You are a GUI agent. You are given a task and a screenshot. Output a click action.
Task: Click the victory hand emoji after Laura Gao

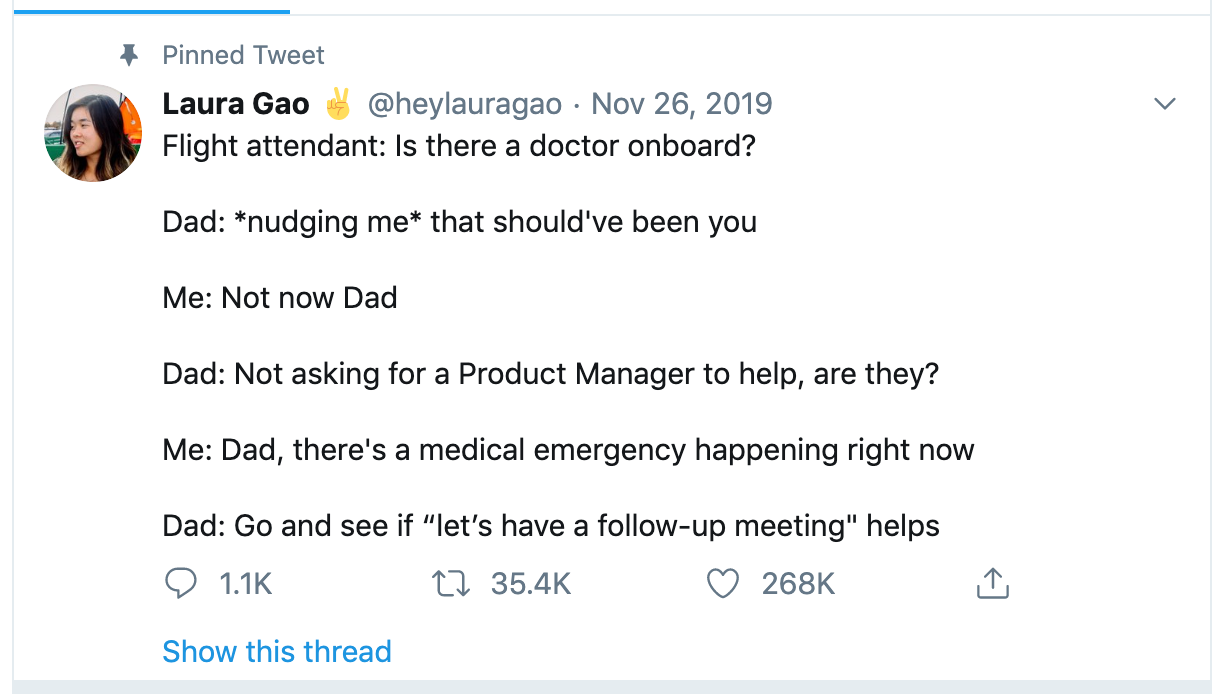coord(339,103)
